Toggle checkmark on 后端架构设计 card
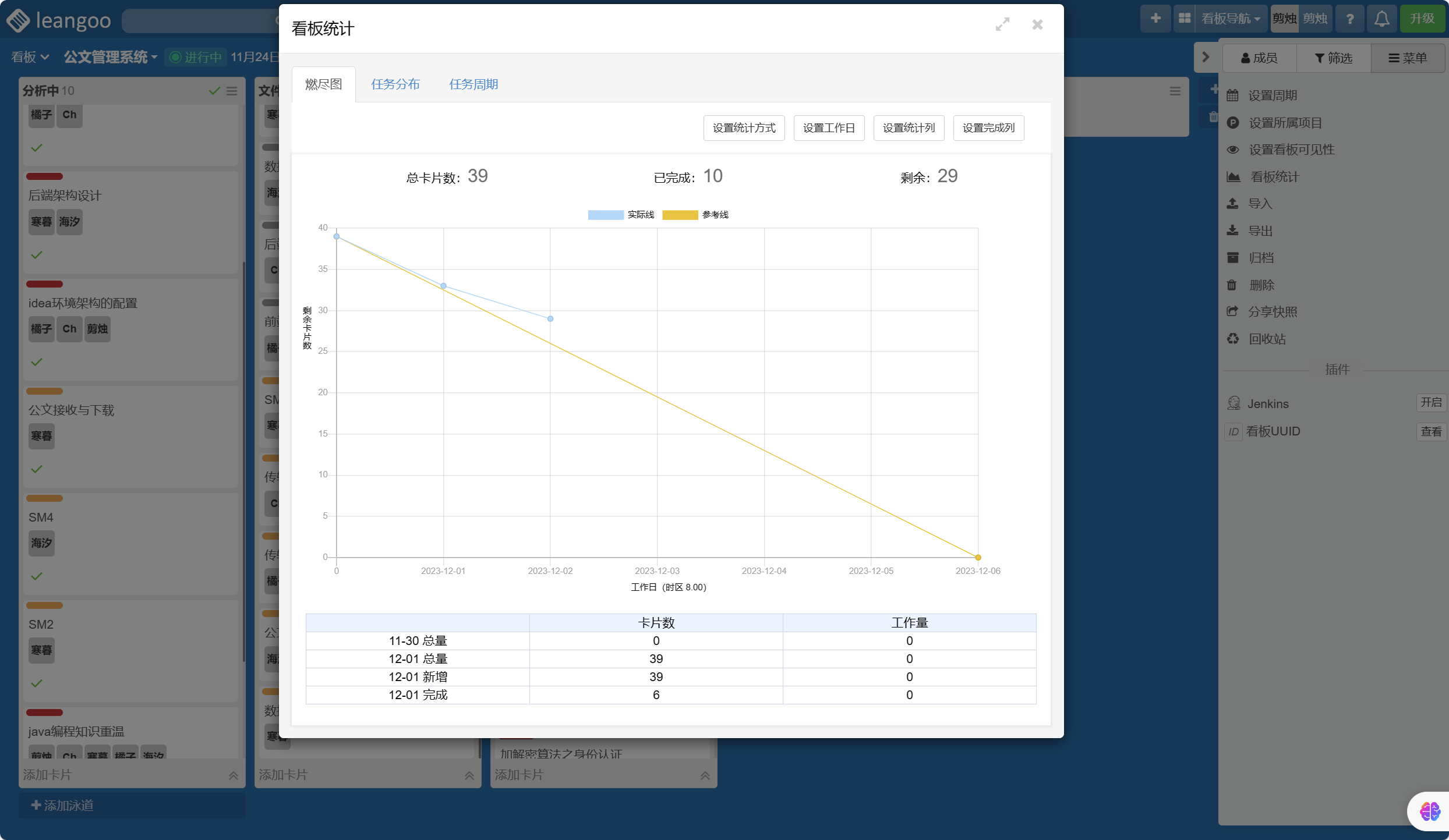Viewport: 1449px width, 840px height. [x=37, y=255]
